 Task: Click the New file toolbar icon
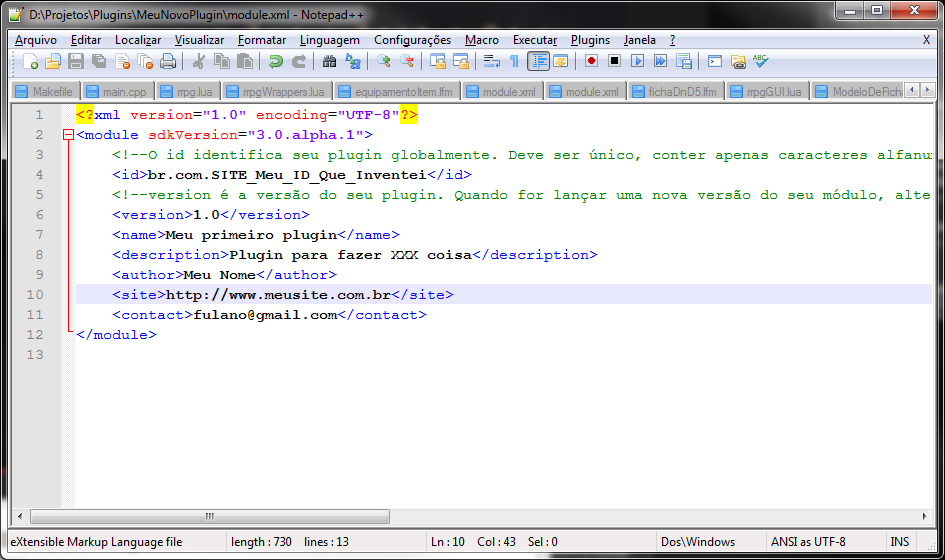coord(31,62)
